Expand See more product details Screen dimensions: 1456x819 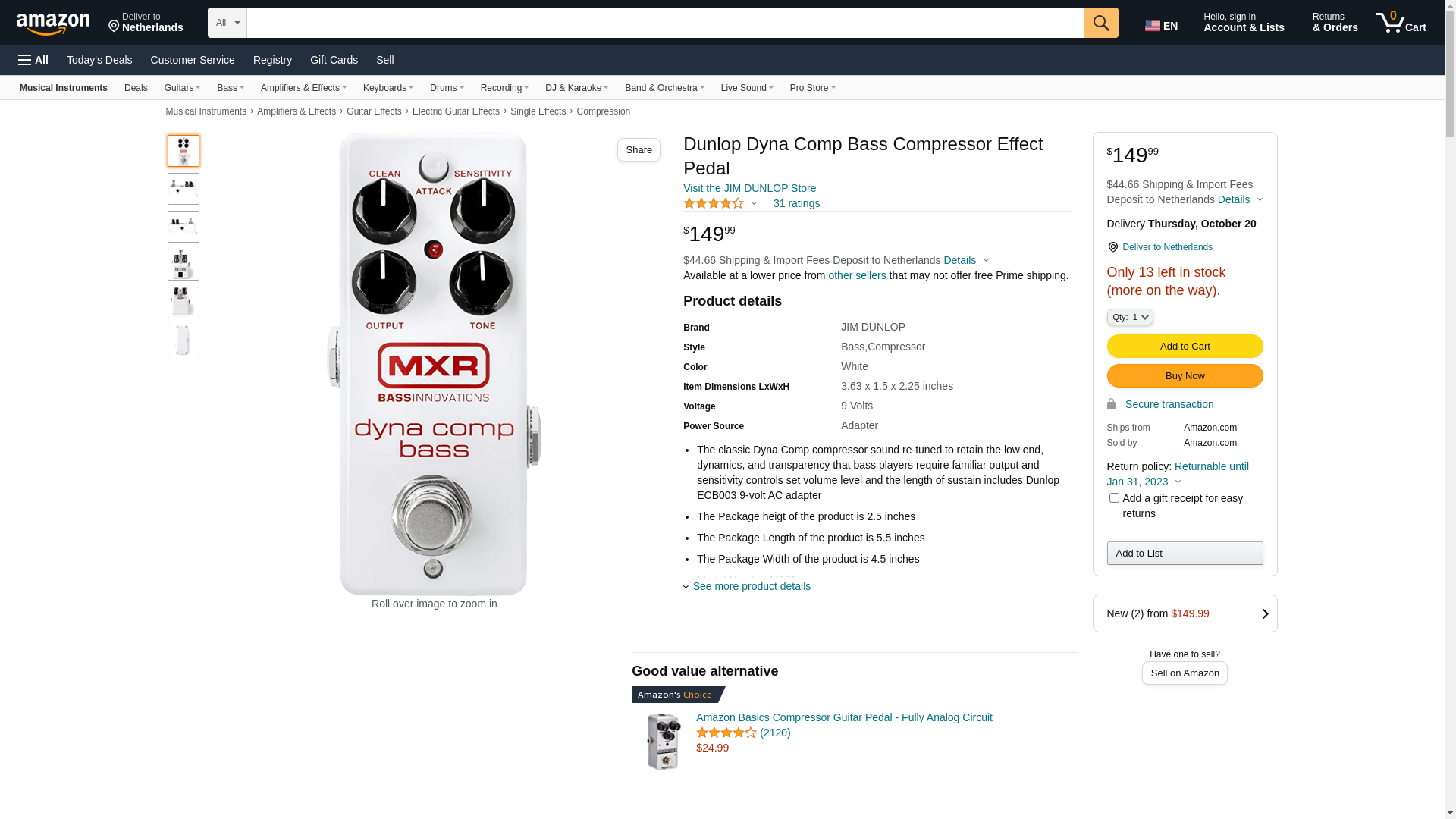point(751,586)
